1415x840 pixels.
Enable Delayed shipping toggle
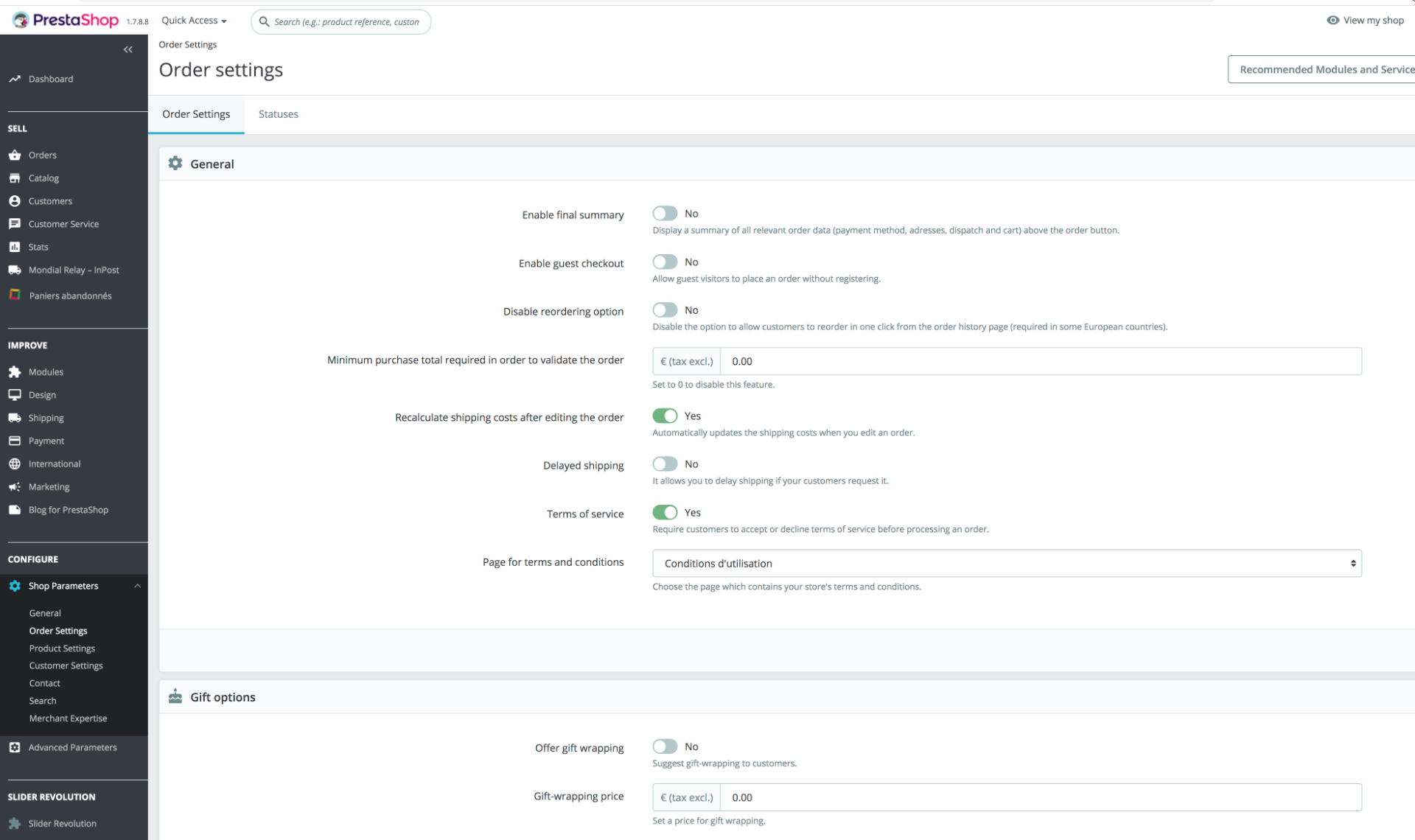click(665, 463)
